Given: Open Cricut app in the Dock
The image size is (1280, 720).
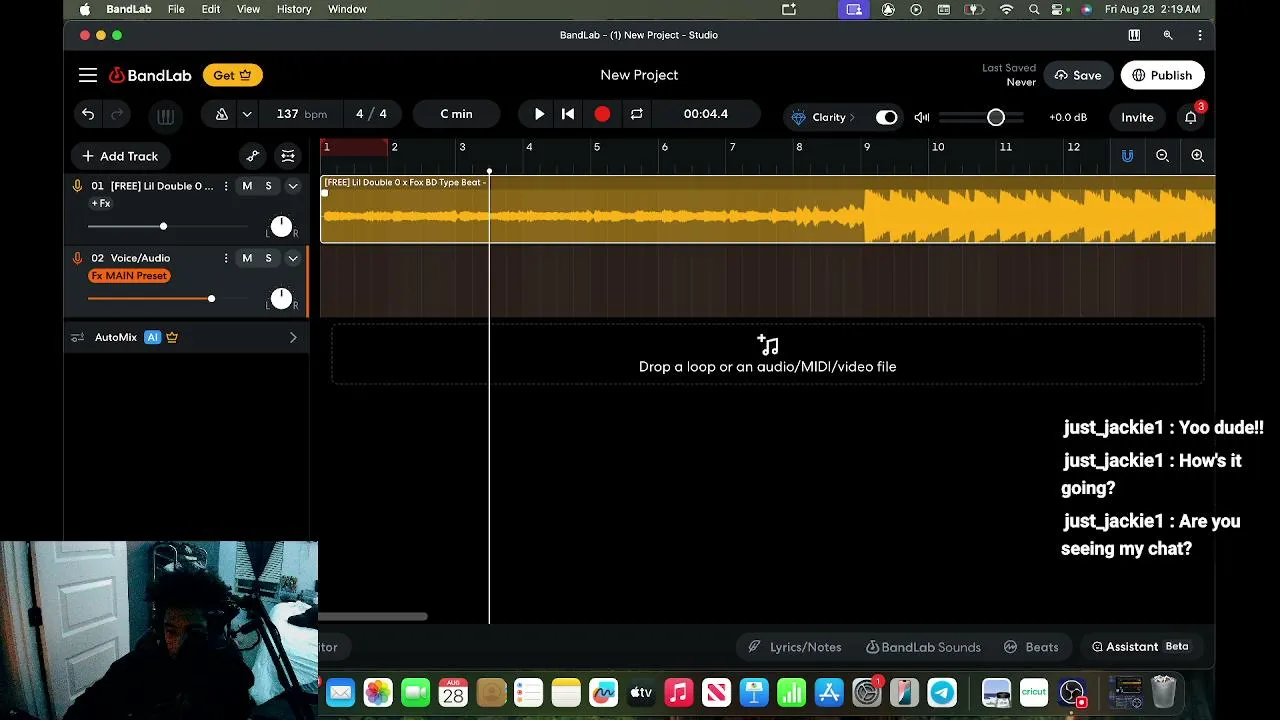Looking at the screenshot, I should 1034,692.
